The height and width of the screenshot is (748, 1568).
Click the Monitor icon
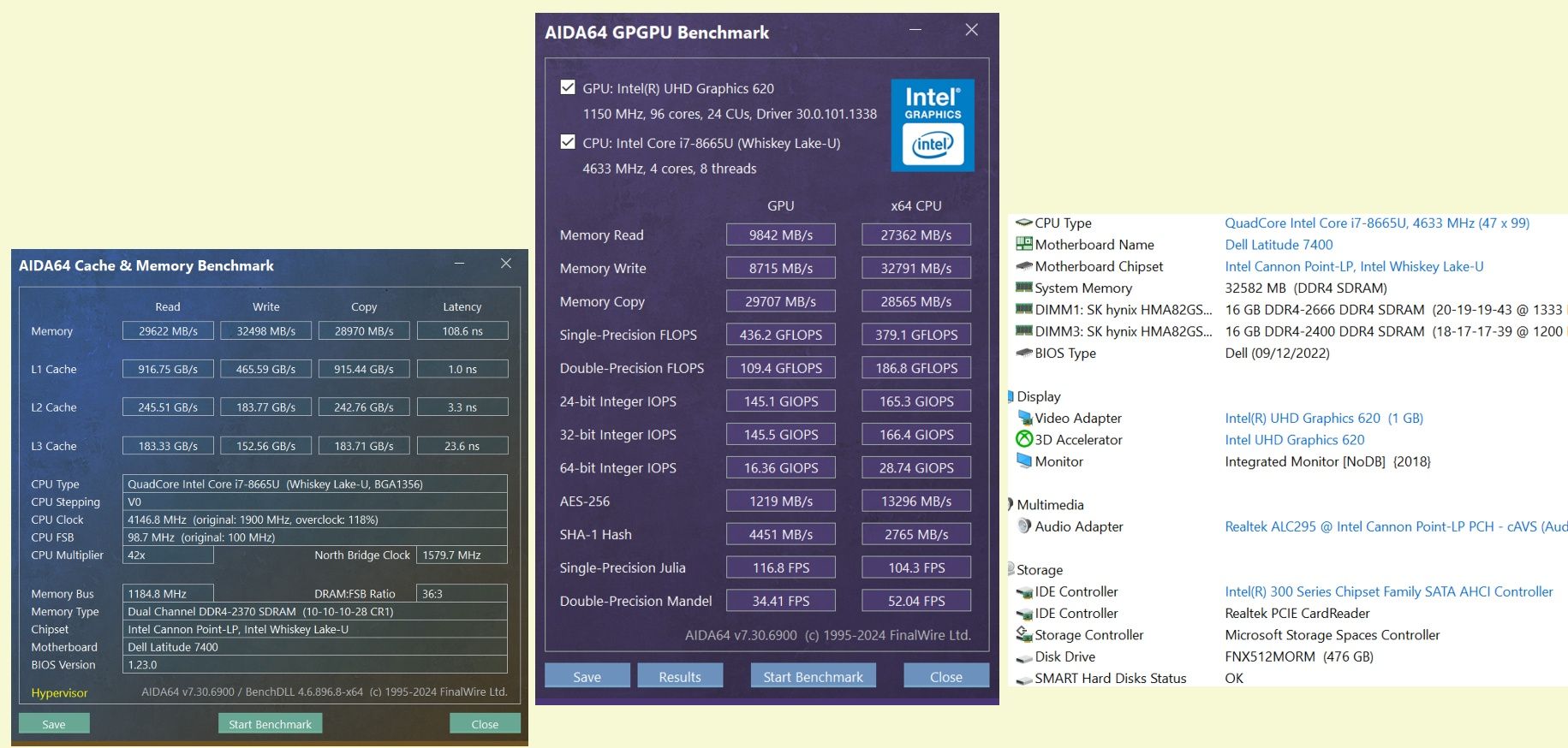[1024, 460]
